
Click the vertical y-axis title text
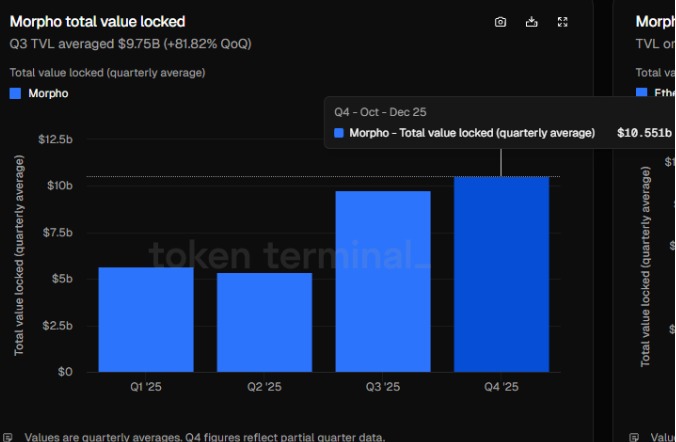pyautogui.click(x=19, y=255)
